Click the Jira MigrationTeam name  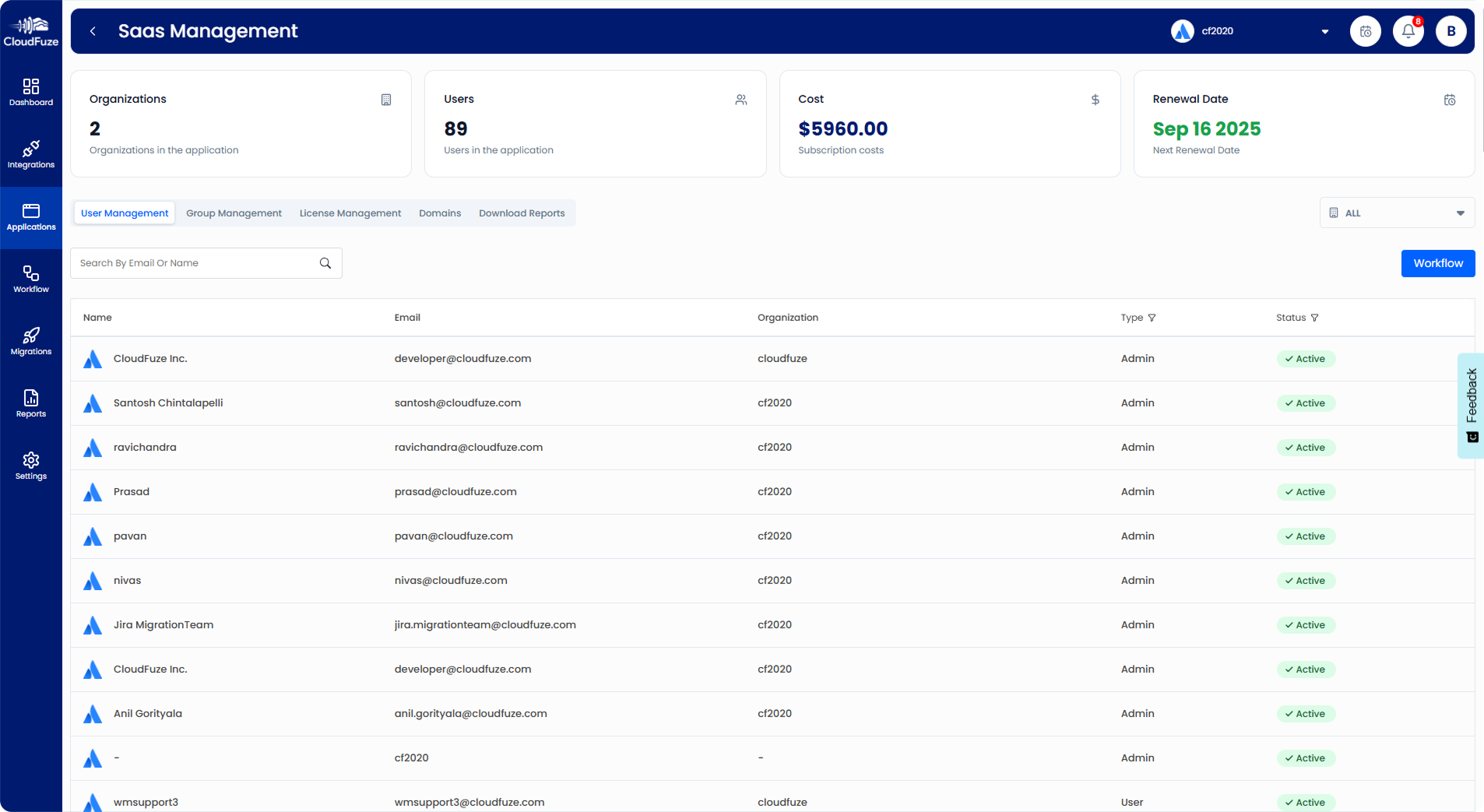(164, 625)
